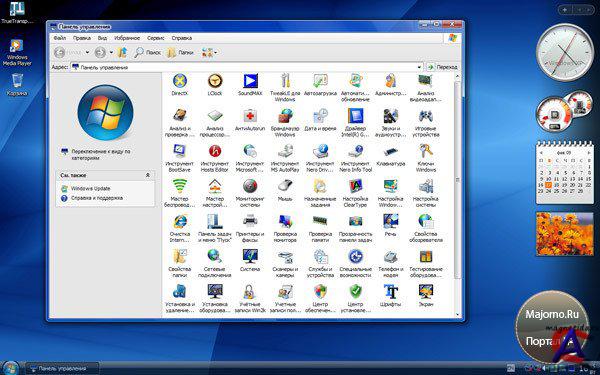Click the Поиск search toolbar button
The width and height of the screenshot is (600, 375).
tap(148, 52)
